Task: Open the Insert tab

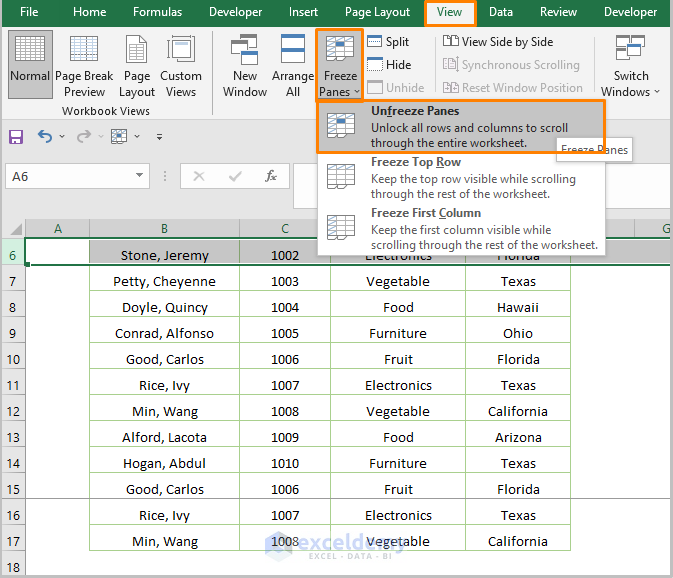Action: pyautogui.click(x=303, y=12)
